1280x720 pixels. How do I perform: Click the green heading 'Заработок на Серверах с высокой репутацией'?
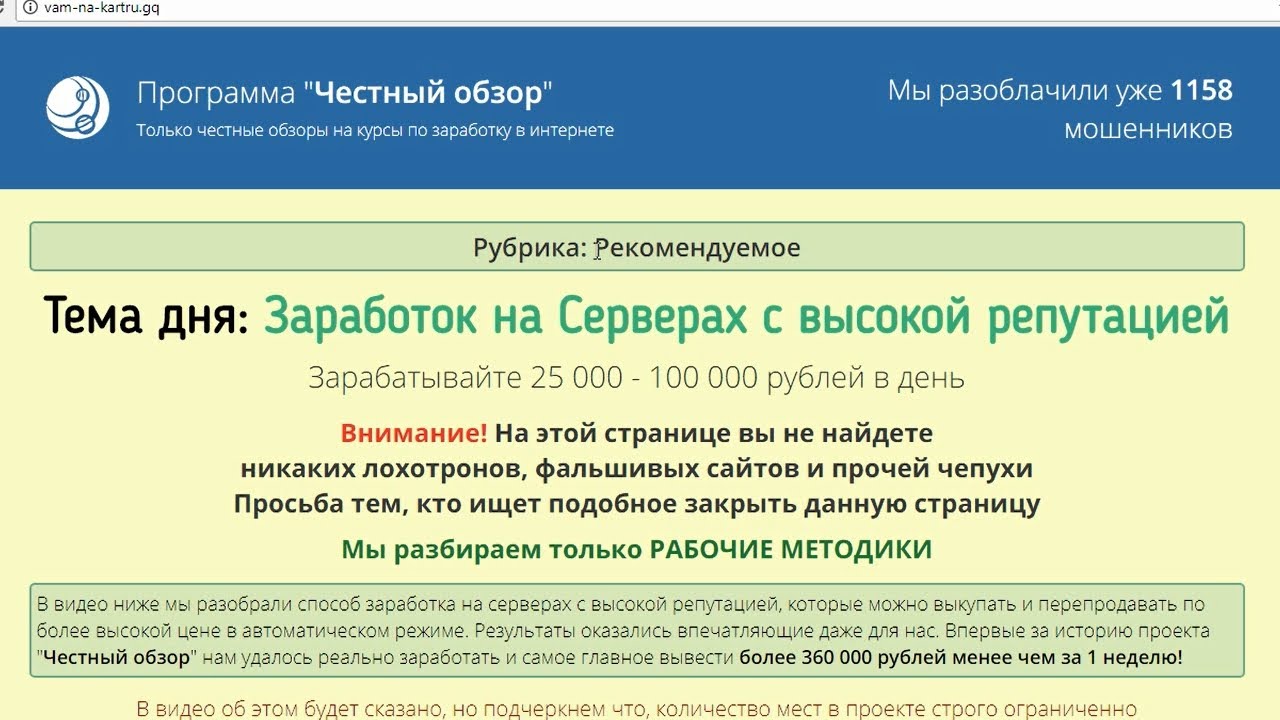point(746,317)
